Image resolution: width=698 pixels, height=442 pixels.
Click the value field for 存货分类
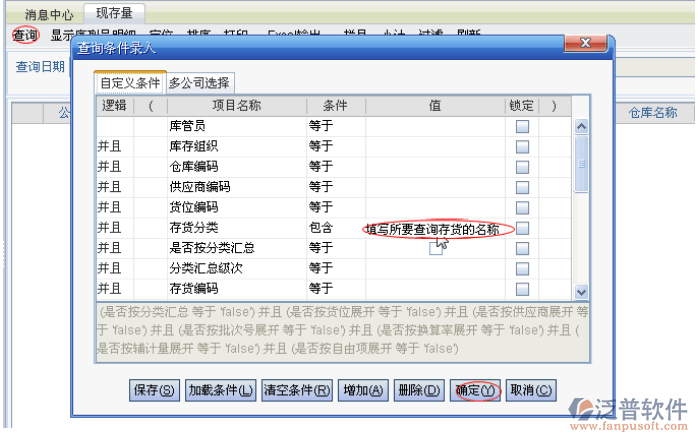(x=435, y=228)
